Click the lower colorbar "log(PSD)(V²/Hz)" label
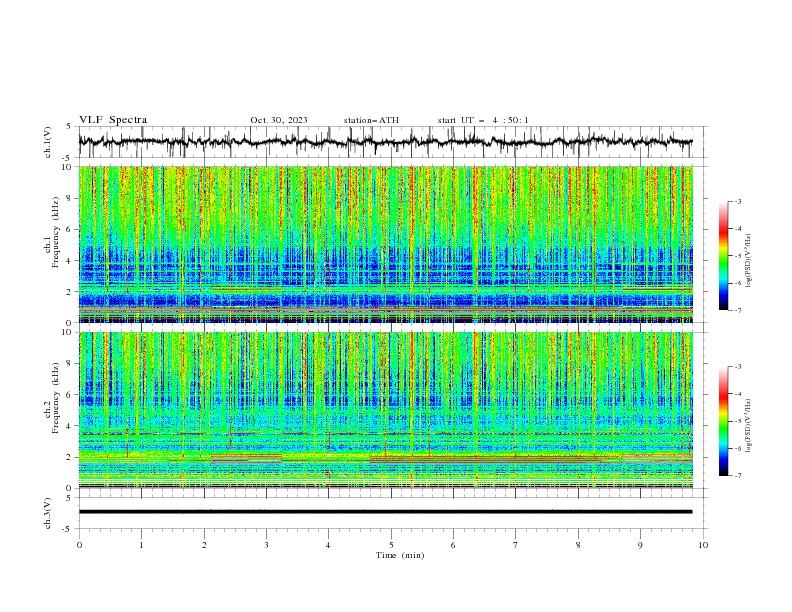The width and height of the screenshot is (792, 612). 749,425
